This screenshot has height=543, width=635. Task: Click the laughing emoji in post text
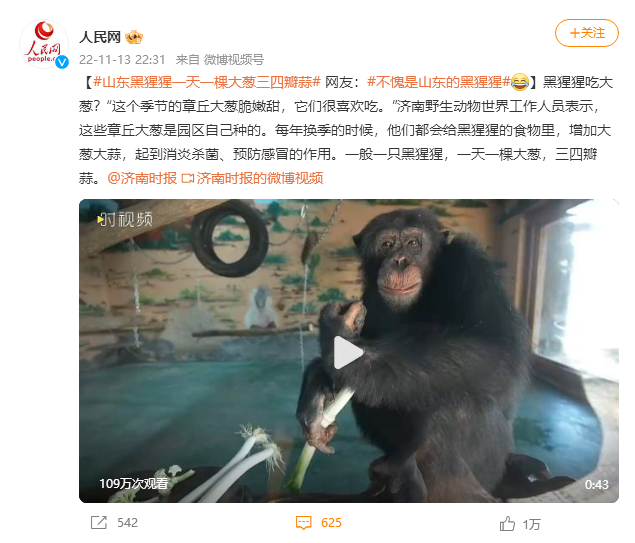click(x=520, y=82)
